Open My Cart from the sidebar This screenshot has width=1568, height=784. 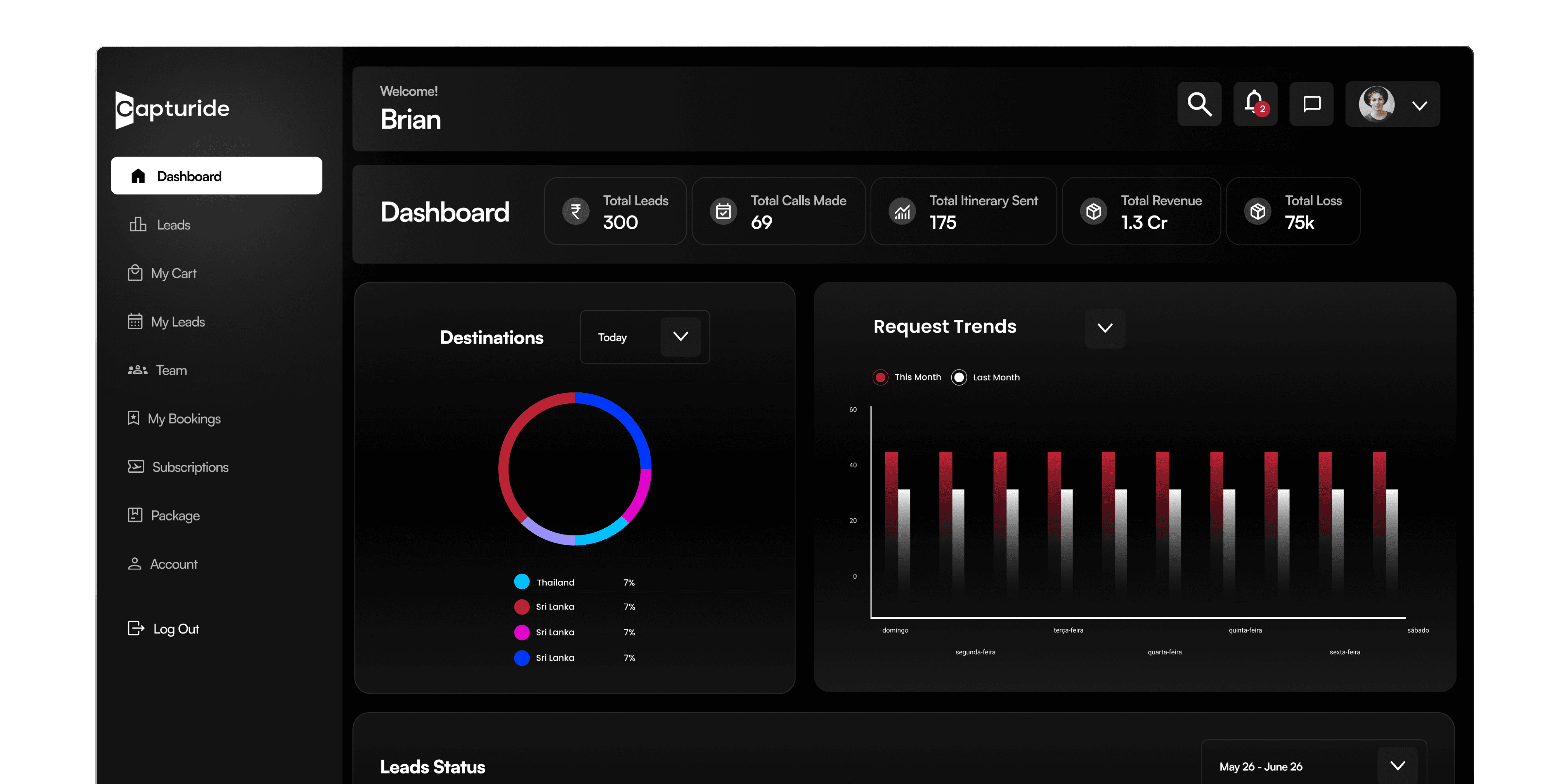coord(173,273)
